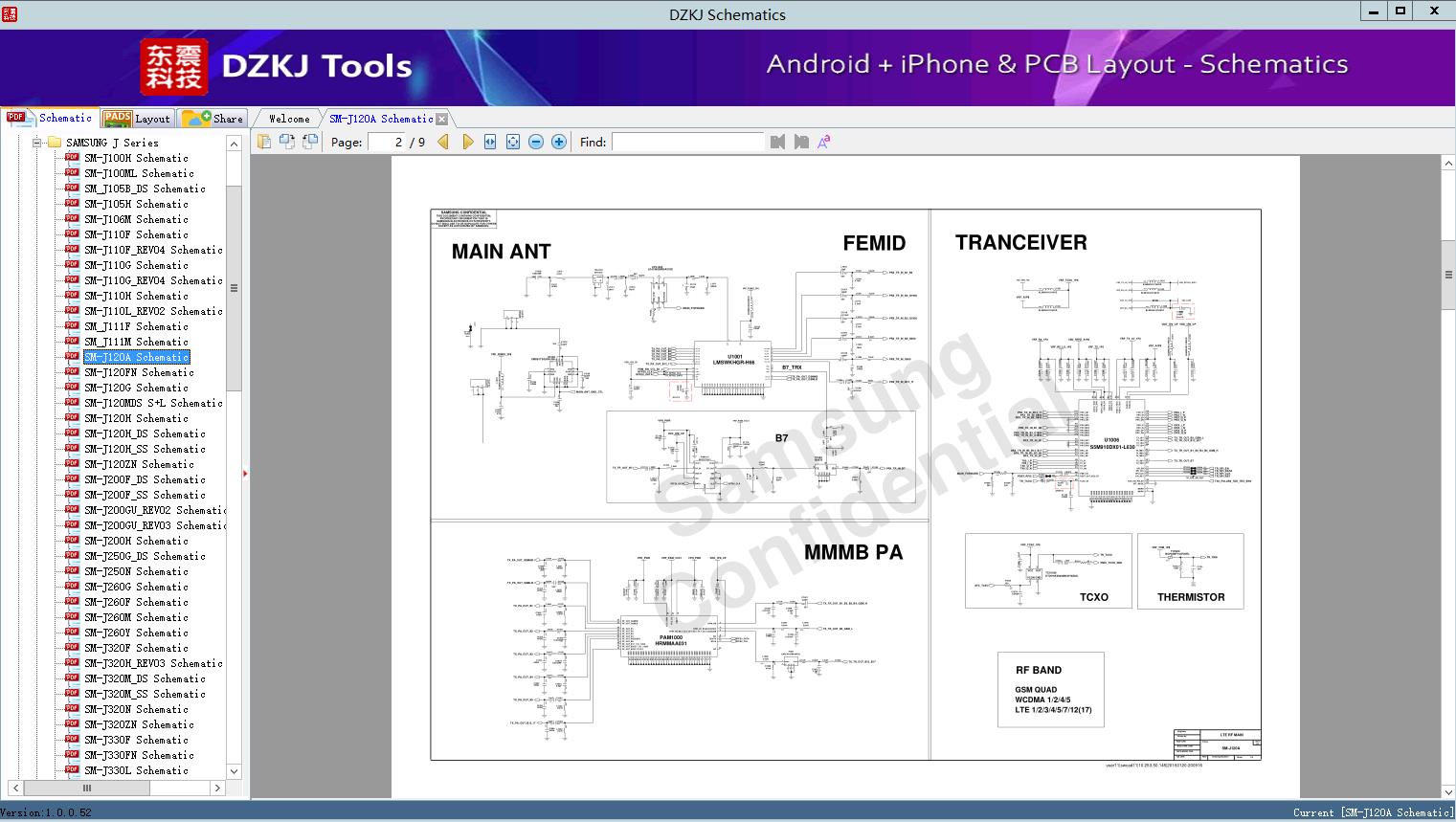Viewport: 1456px width, 822px height.
Task: Click the Find search input field
Action: (687, 142)
